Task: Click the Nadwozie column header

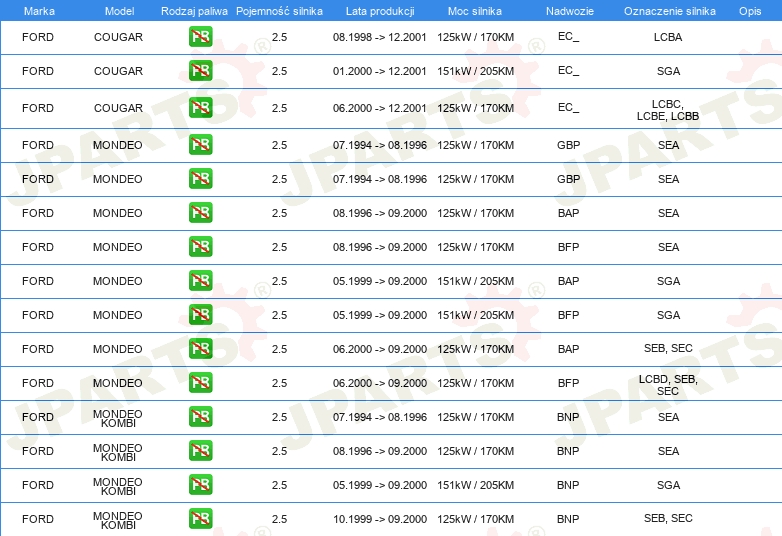Action: tap(570, 11)
